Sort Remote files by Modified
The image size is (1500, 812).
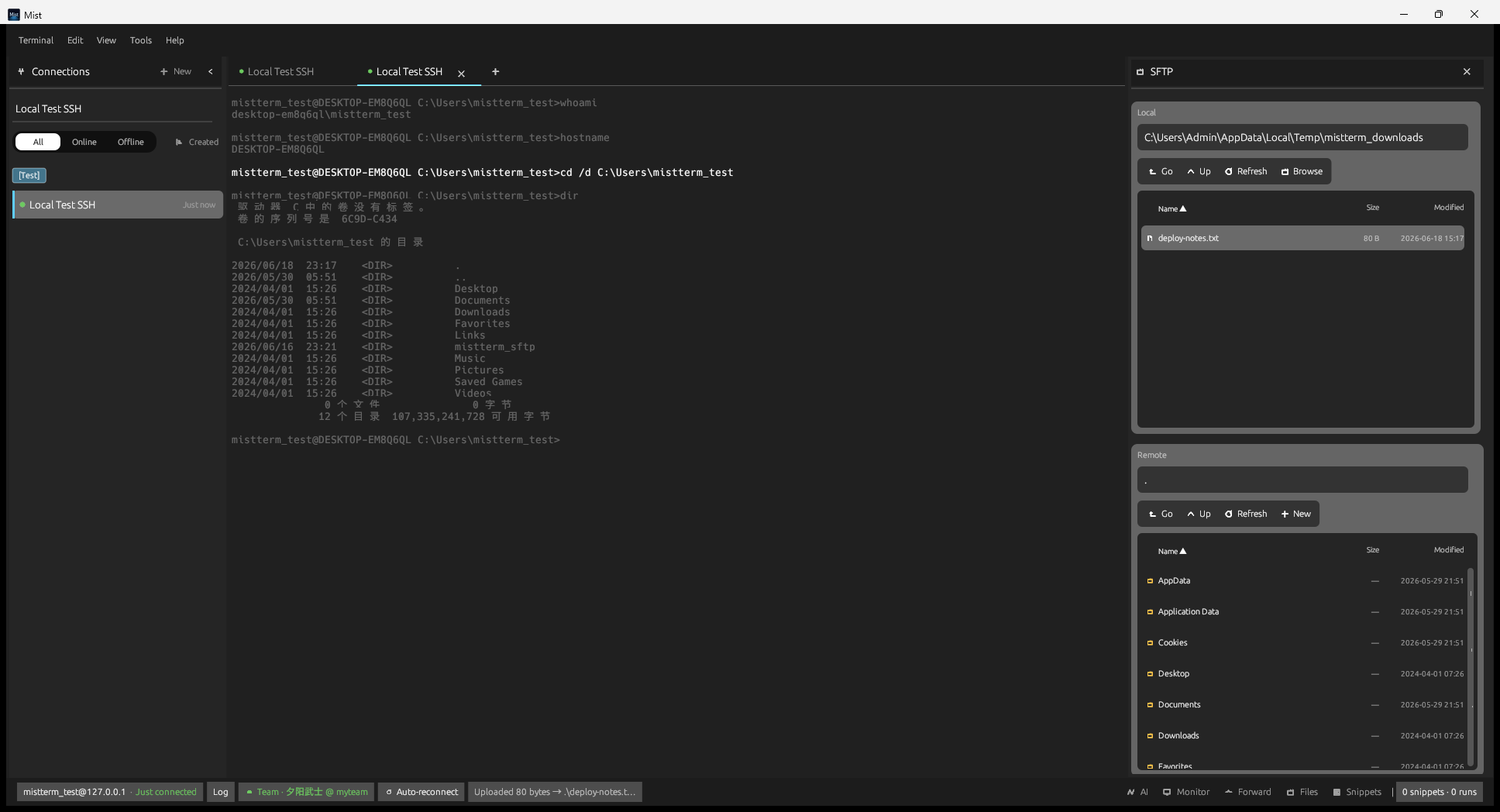coord(1448,550)
